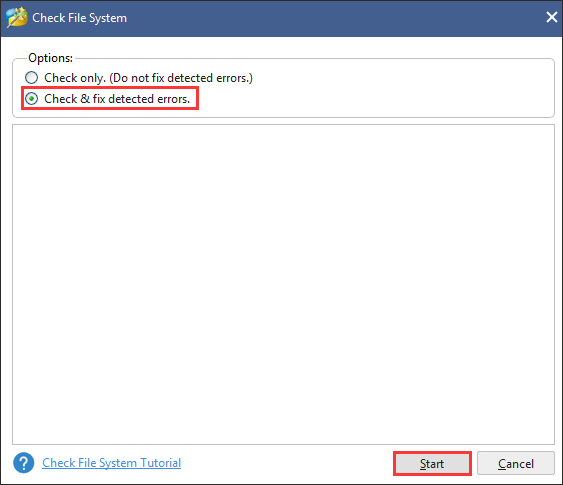Image resolution: width=563 pixels, height=485 pixels.
Task: Click inside the empty results output pane
Action: click(x=283, y=284)
